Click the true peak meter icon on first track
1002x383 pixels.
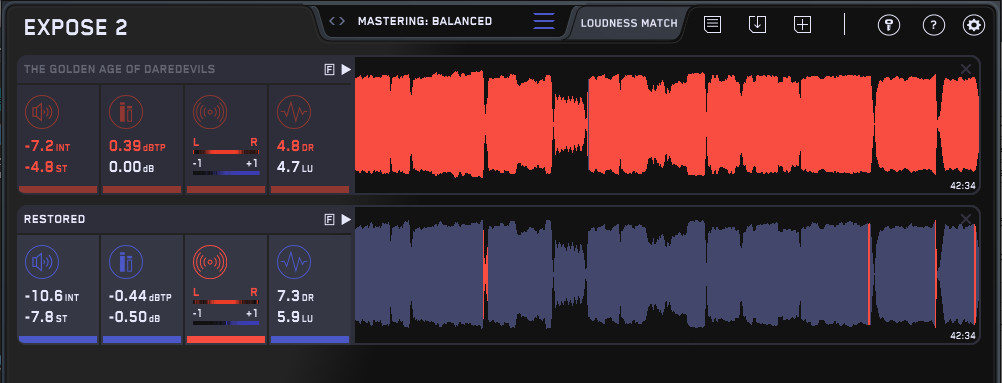(x=126, y=113)
